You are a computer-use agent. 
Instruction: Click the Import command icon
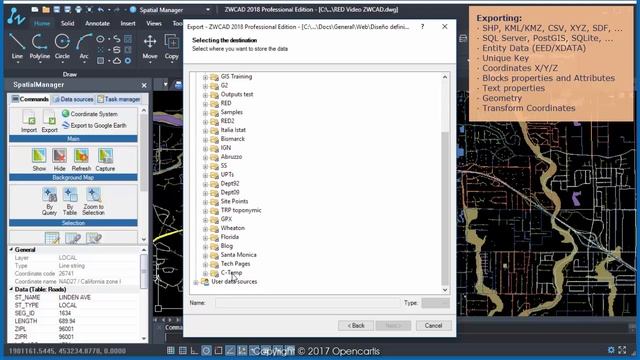click(29, 121)
